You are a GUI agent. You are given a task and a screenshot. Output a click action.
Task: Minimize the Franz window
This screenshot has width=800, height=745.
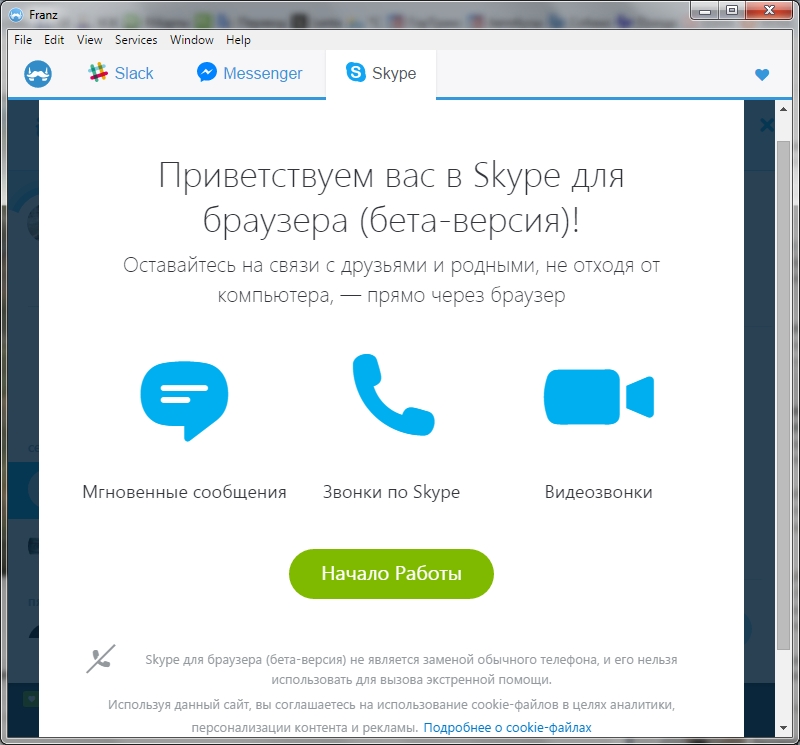705,11
